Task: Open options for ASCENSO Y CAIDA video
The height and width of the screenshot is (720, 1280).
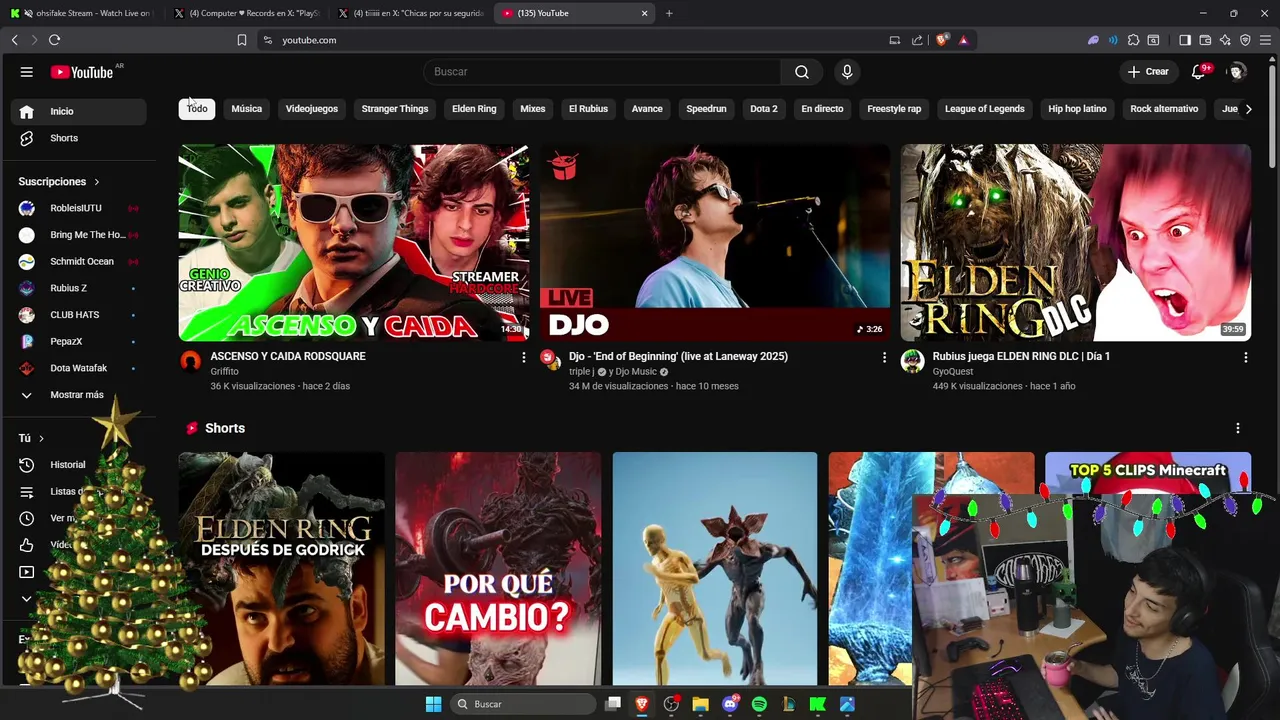Action: 523,357
